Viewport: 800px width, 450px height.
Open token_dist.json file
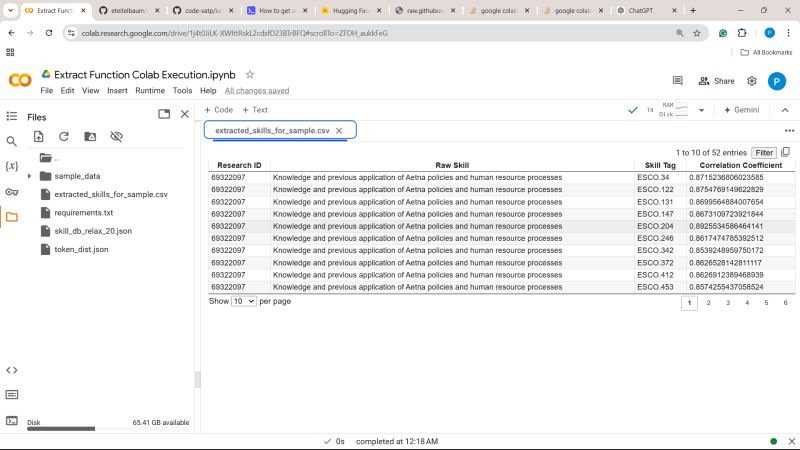click(x=81, y=249)
